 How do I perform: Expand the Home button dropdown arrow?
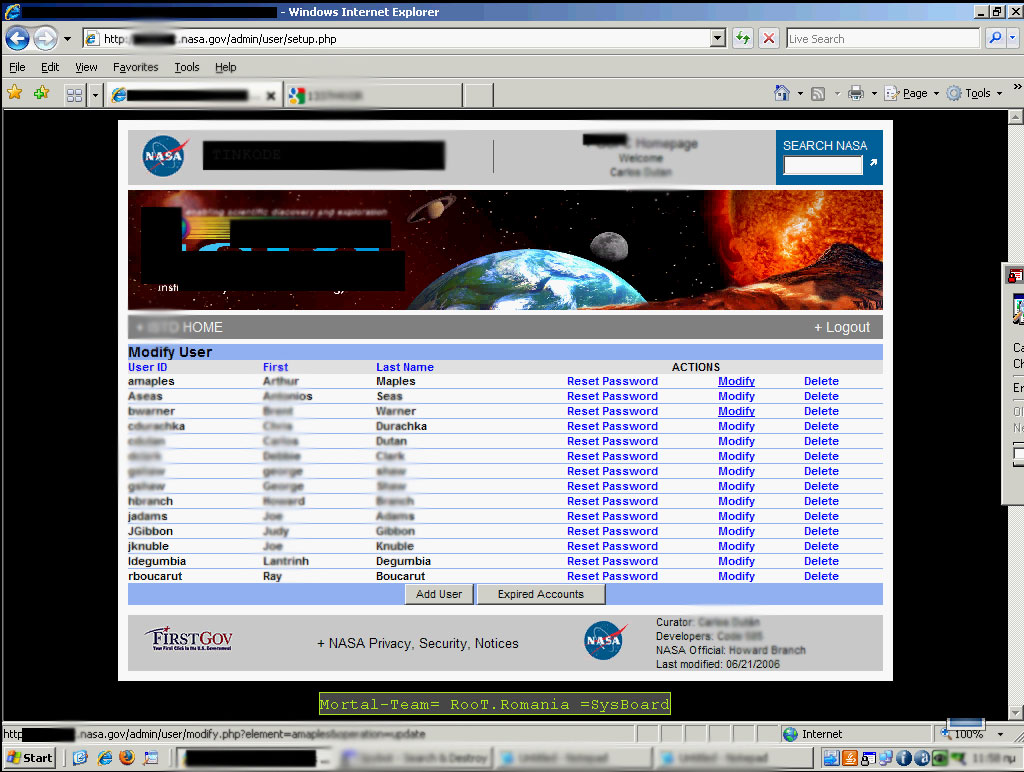[800, 93]
